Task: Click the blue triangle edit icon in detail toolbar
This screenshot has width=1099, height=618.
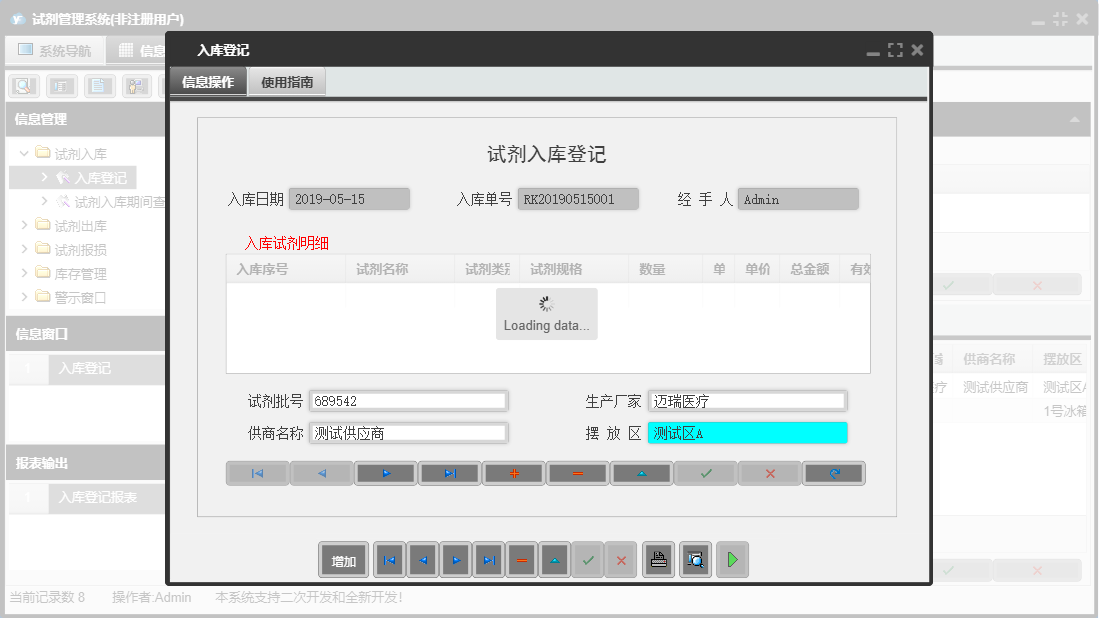Action: (641, 472)
